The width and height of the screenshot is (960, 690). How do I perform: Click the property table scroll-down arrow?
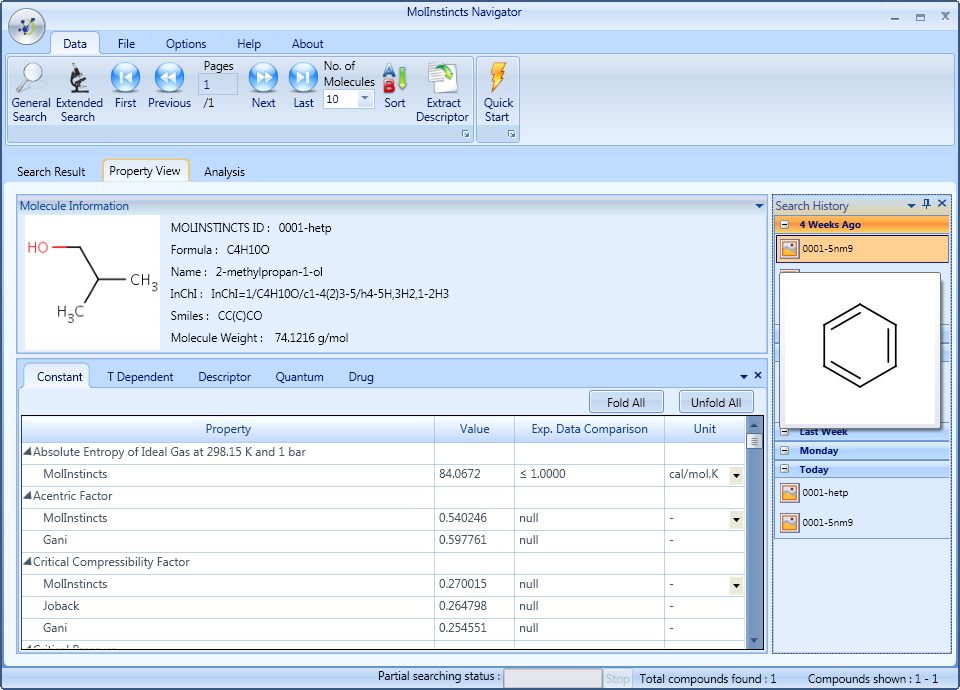click(x=754, y=640)
